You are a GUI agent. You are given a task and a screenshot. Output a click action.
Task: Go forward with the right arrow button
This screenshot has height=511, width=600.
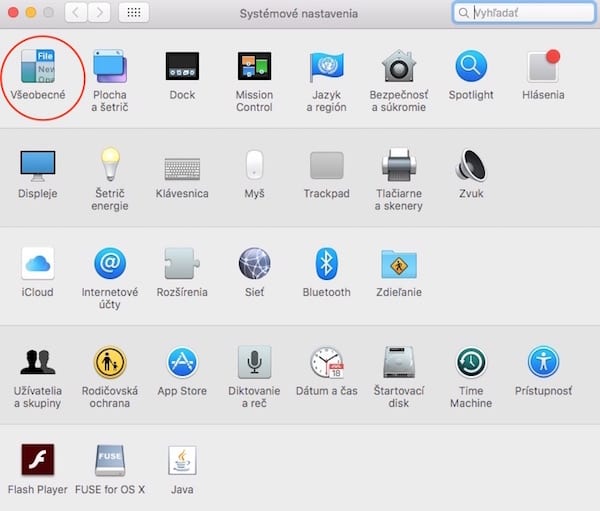pyautogui.click(x=99, y=13)
